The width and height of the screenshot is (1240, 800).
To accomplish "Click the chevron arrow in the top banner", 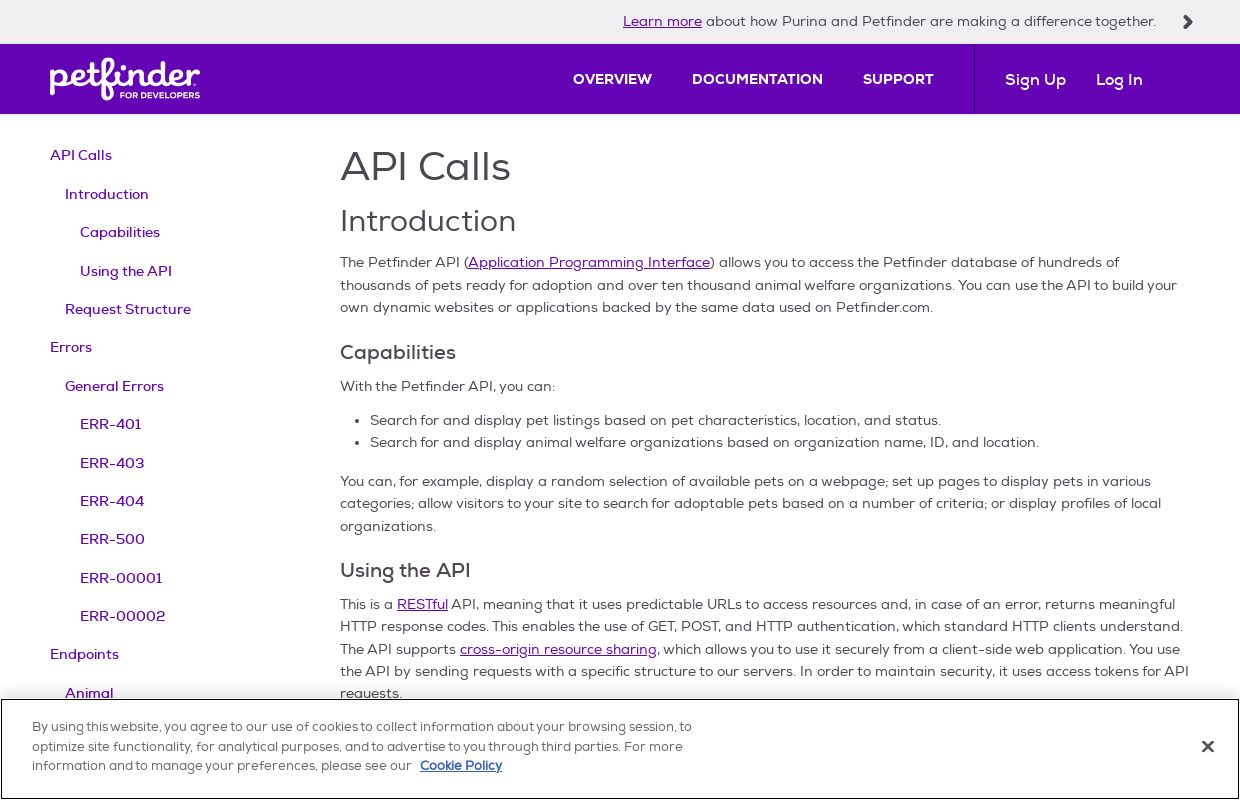I will coord(1188,22).
